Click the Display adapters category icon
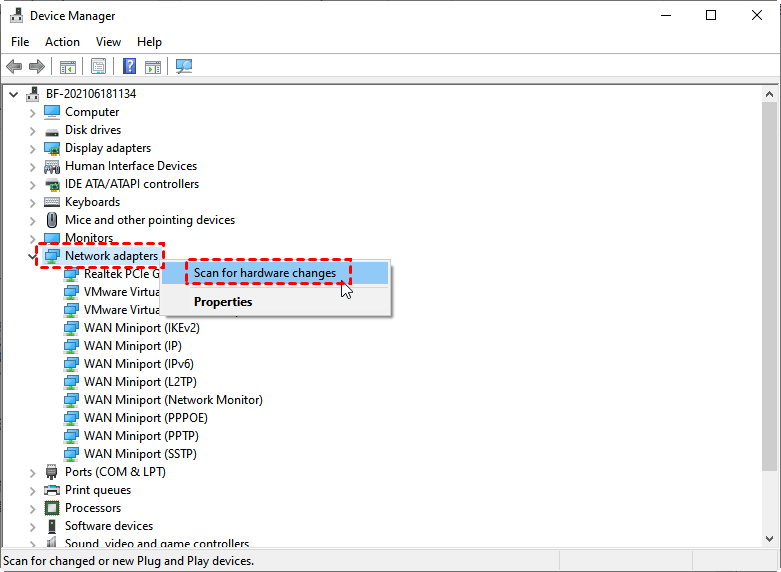 click(x=52, y=148)
